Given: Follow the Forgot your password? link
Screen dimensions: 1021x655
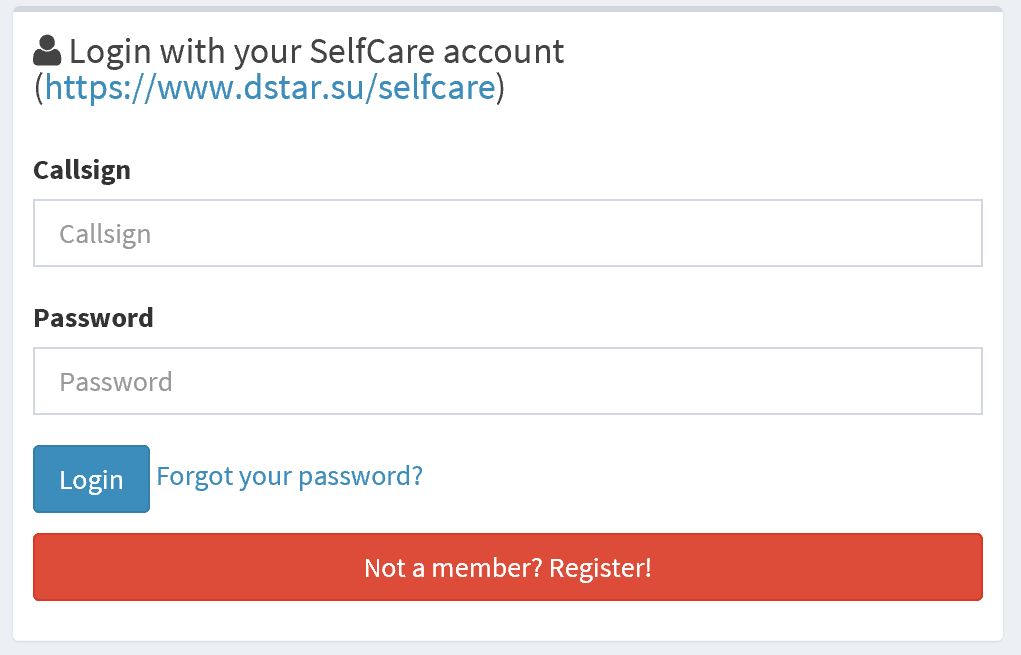Looking at the screenshot, I should click(290, 477).
